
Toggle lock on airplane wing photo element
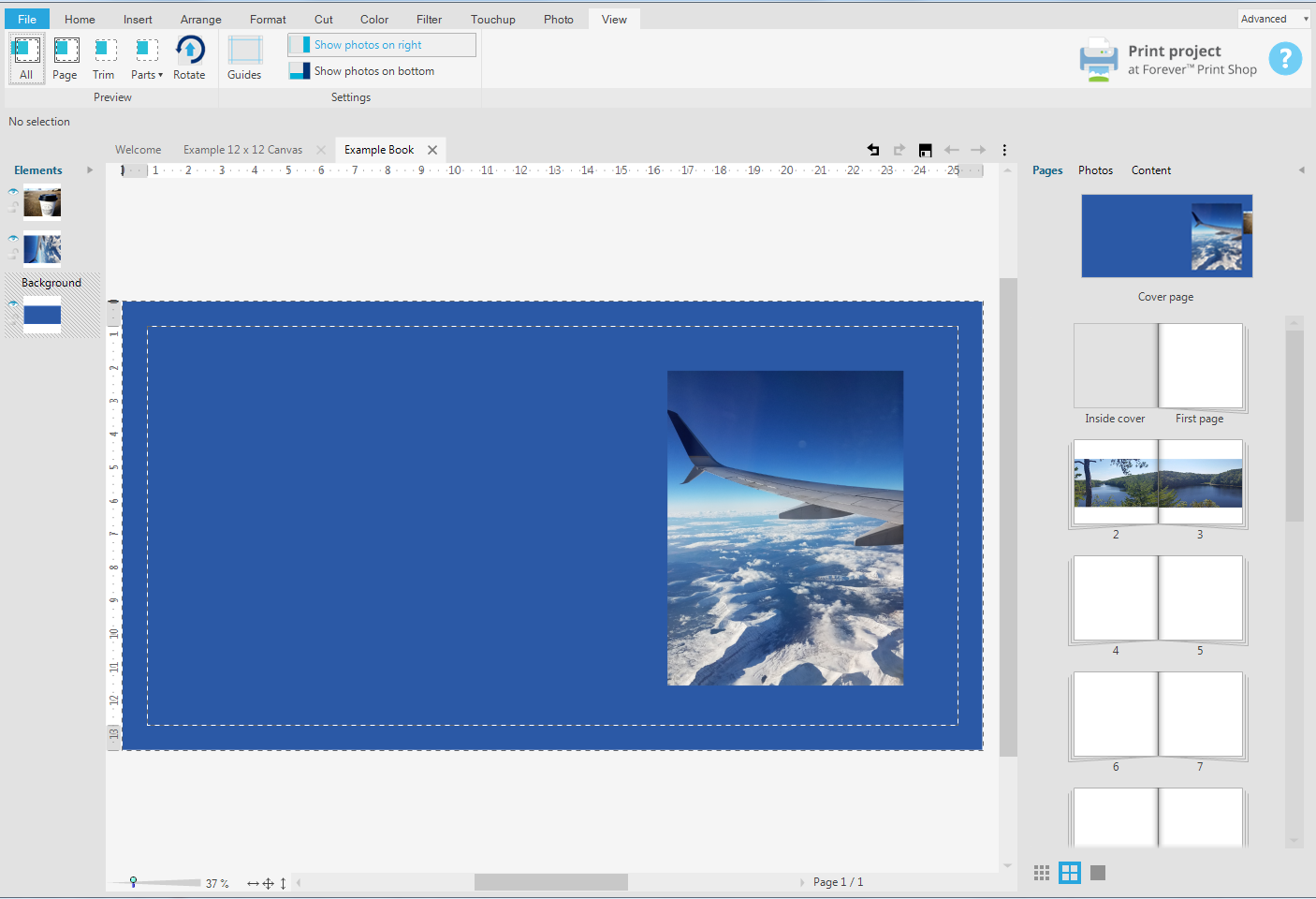13,254
